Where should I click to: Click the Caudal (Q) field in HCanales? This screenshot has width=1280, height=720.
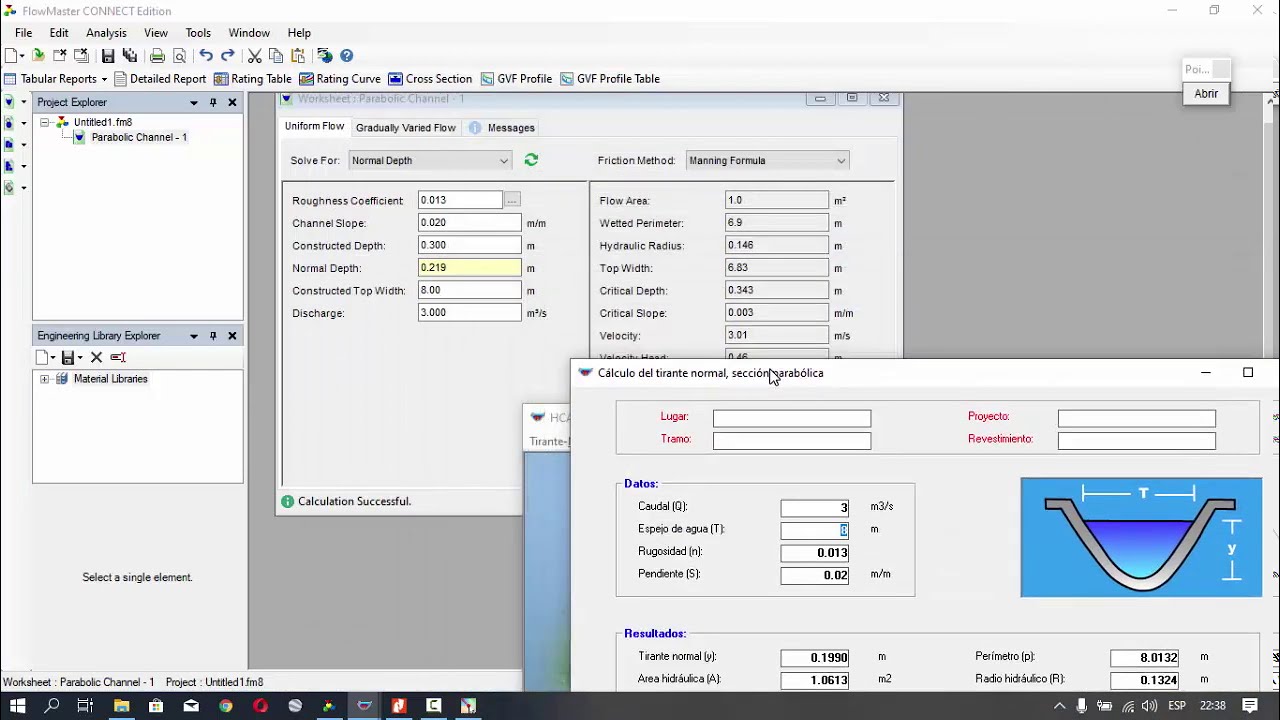click(x=815, y=507)
